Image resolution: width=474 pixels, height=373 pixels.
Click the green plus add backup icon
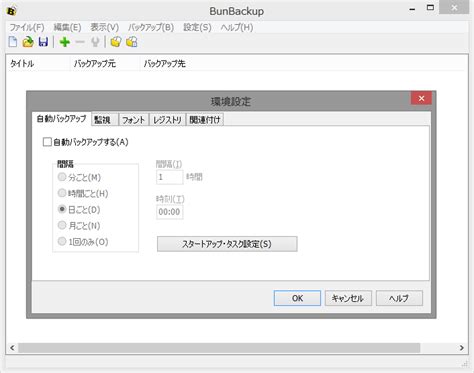64,42
